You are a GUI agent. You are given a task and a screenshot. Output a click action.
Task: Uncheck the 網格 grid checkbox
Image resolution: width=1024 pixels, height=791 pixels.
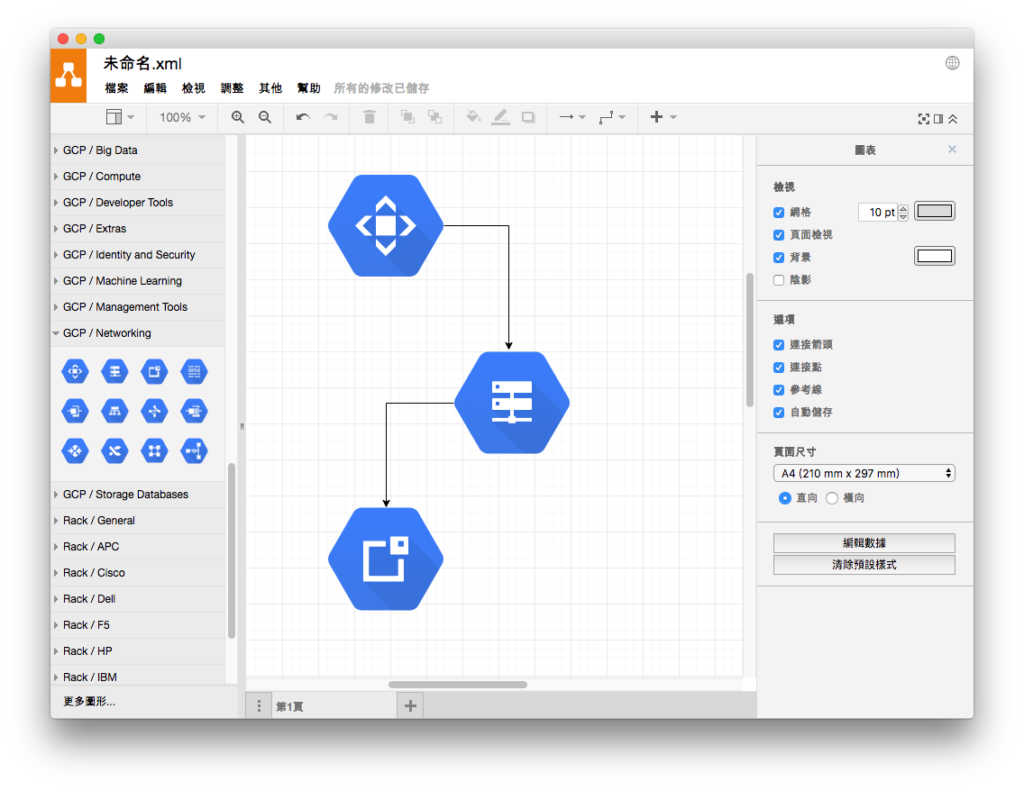pyautogui.click(x=778, y=212)
